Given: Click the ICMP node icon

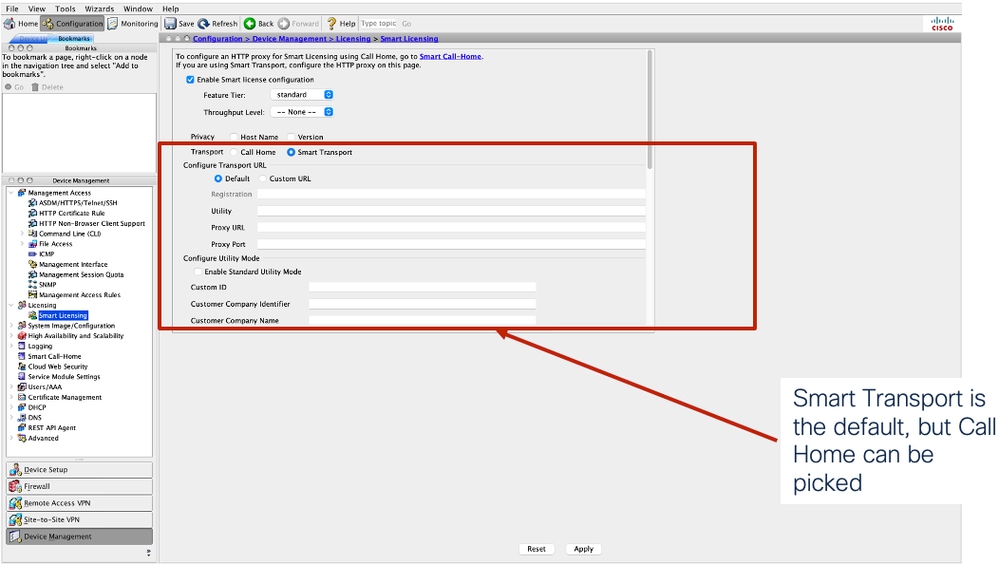Looking at the screenshot, I should point(32,254).
